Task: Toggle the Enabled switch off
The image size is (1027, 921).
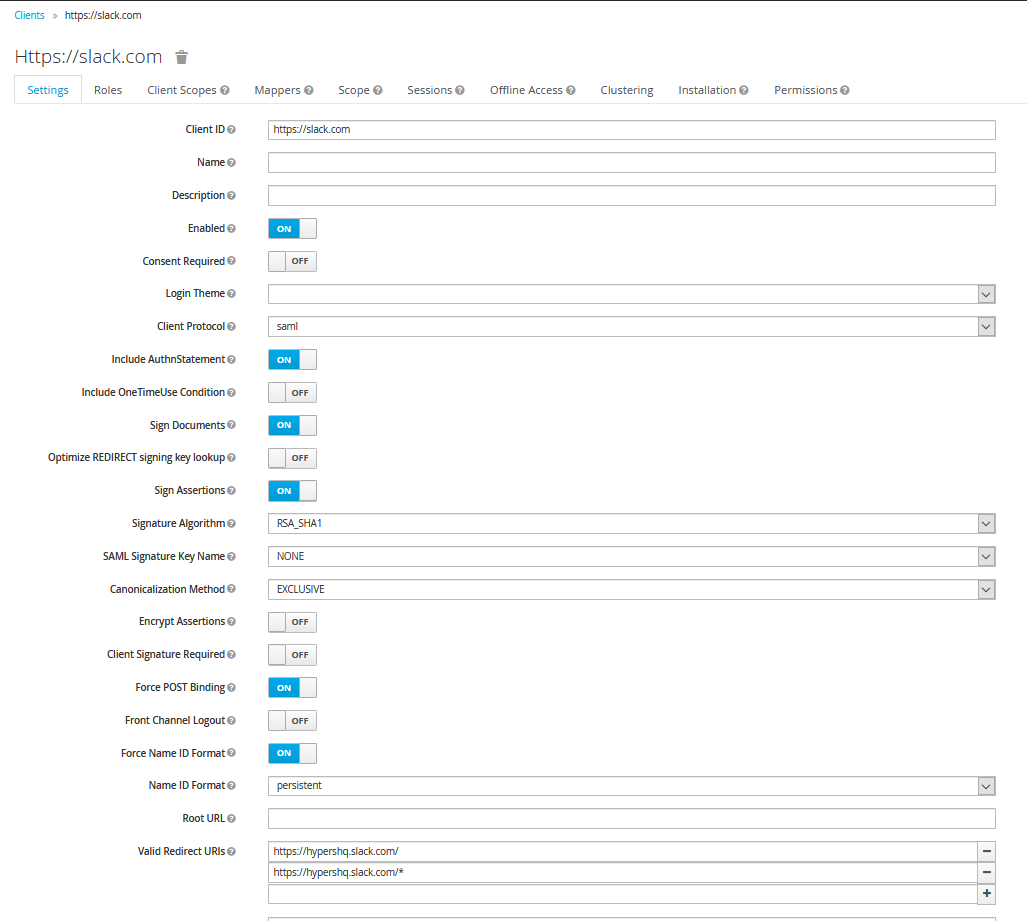Action: click(292, 229)
